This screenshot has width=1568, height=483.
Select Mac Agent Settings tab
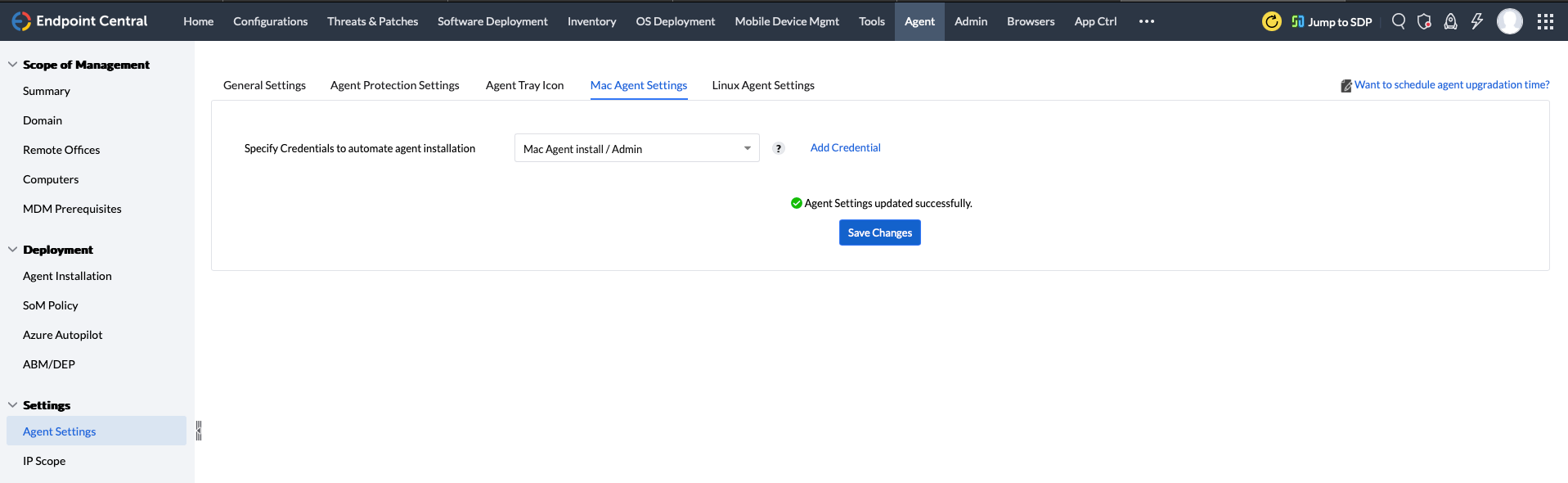[x=639, y=85]
